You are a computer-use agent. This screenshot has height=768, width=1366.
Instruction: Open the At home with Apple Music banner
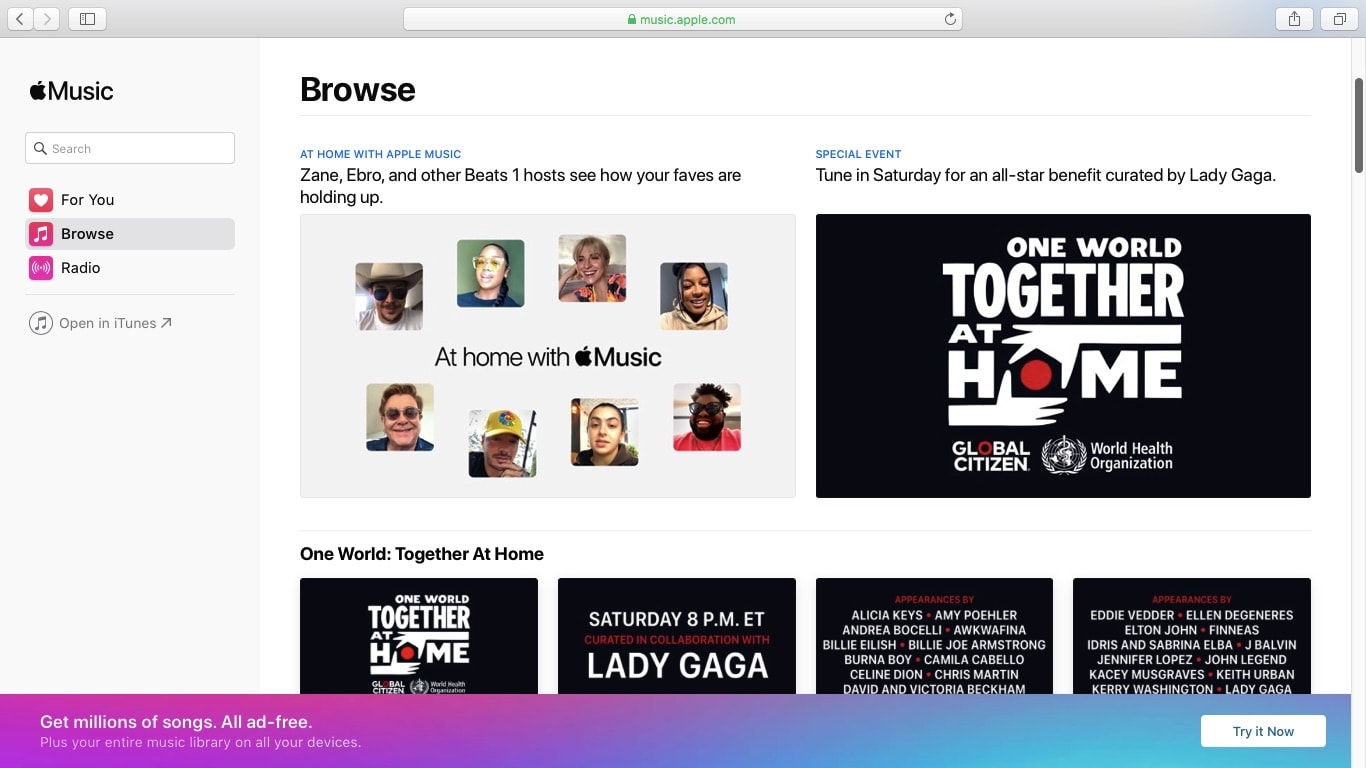[x=547, y=355]
